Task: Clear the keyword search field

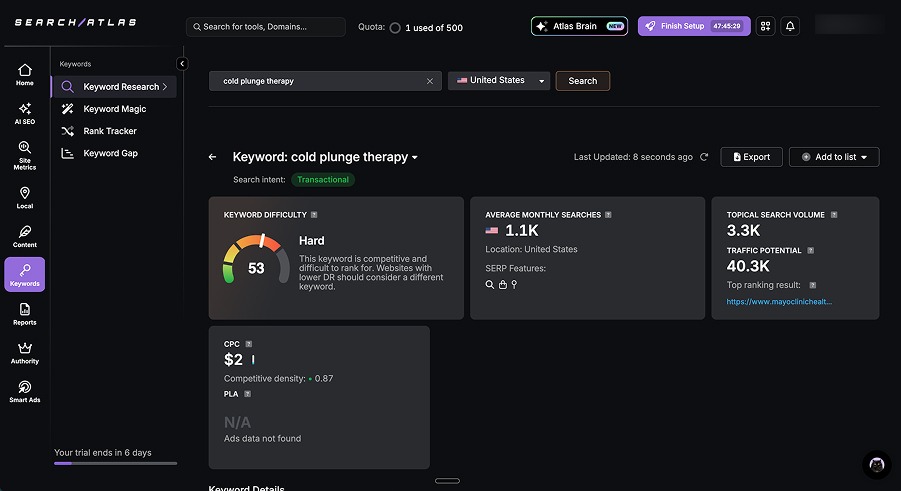Action: 430,81
